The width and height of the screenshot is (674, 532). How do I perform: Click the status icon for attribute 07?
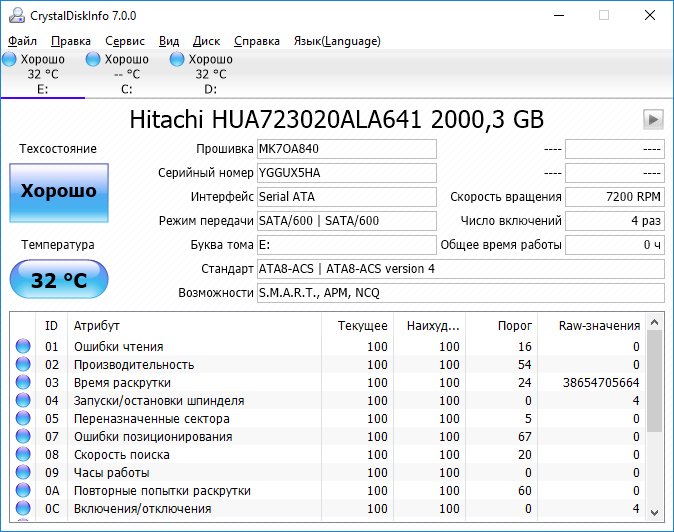pos(23,436)
